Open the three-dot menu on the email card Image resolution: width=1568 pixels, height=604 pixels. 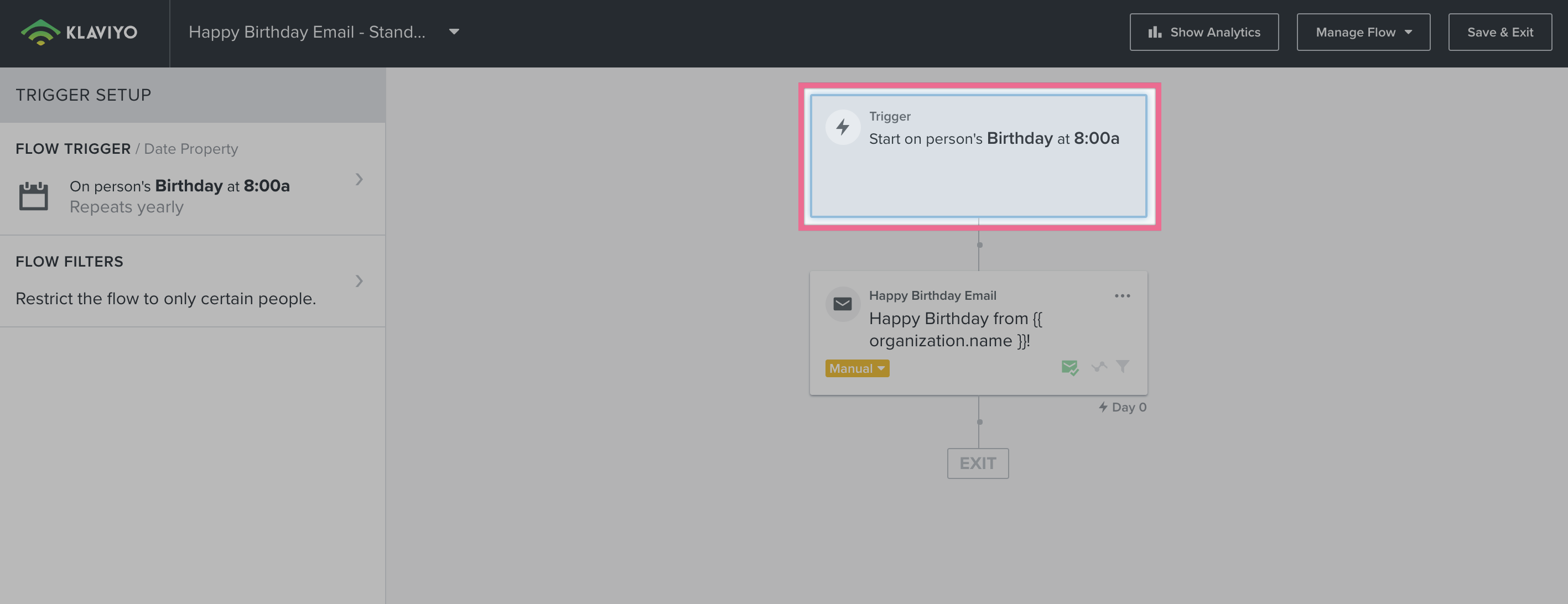pos(1122,296)
